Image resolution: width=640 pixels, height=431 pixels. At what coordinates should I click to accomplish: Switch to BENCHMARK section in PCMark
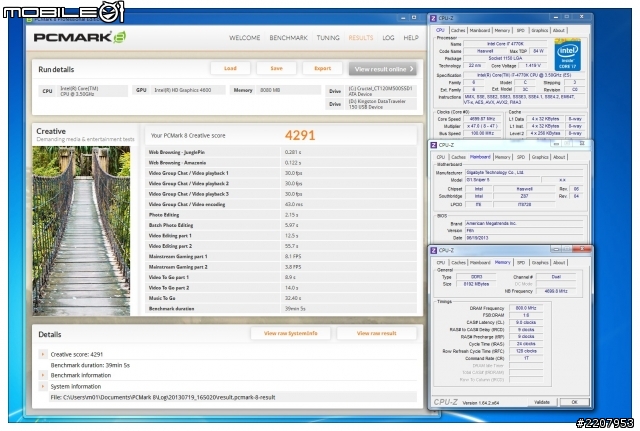tap(288, 38)
